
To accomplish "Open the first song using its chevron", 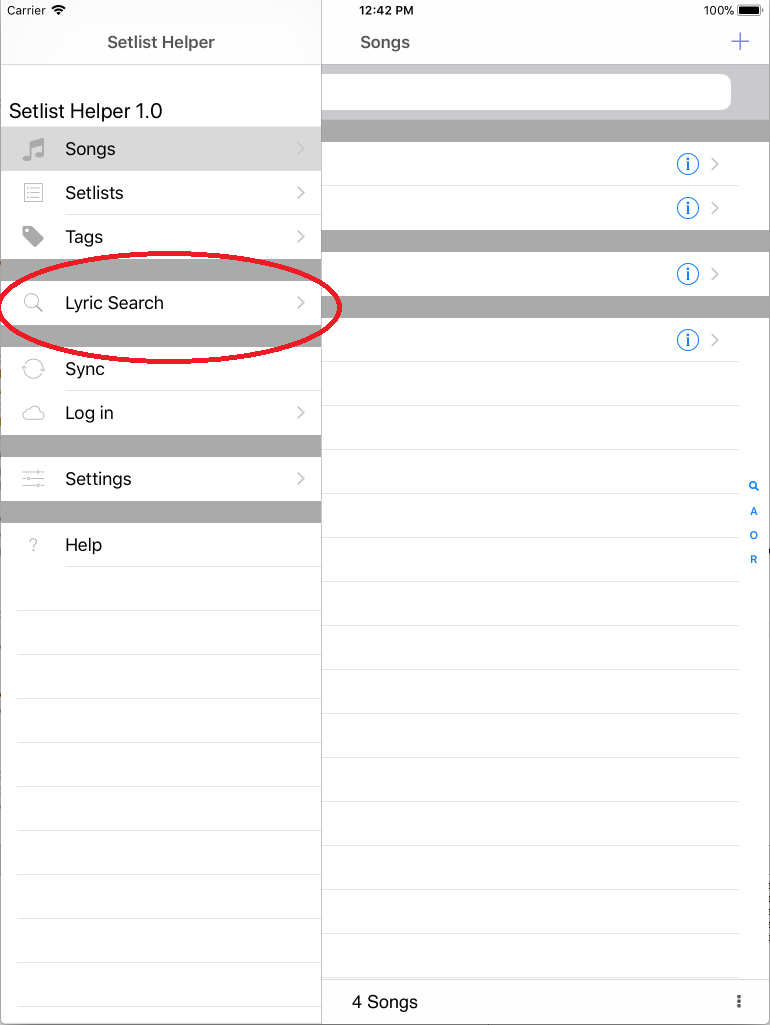I will pyautogui.click(x=714, y=164).
